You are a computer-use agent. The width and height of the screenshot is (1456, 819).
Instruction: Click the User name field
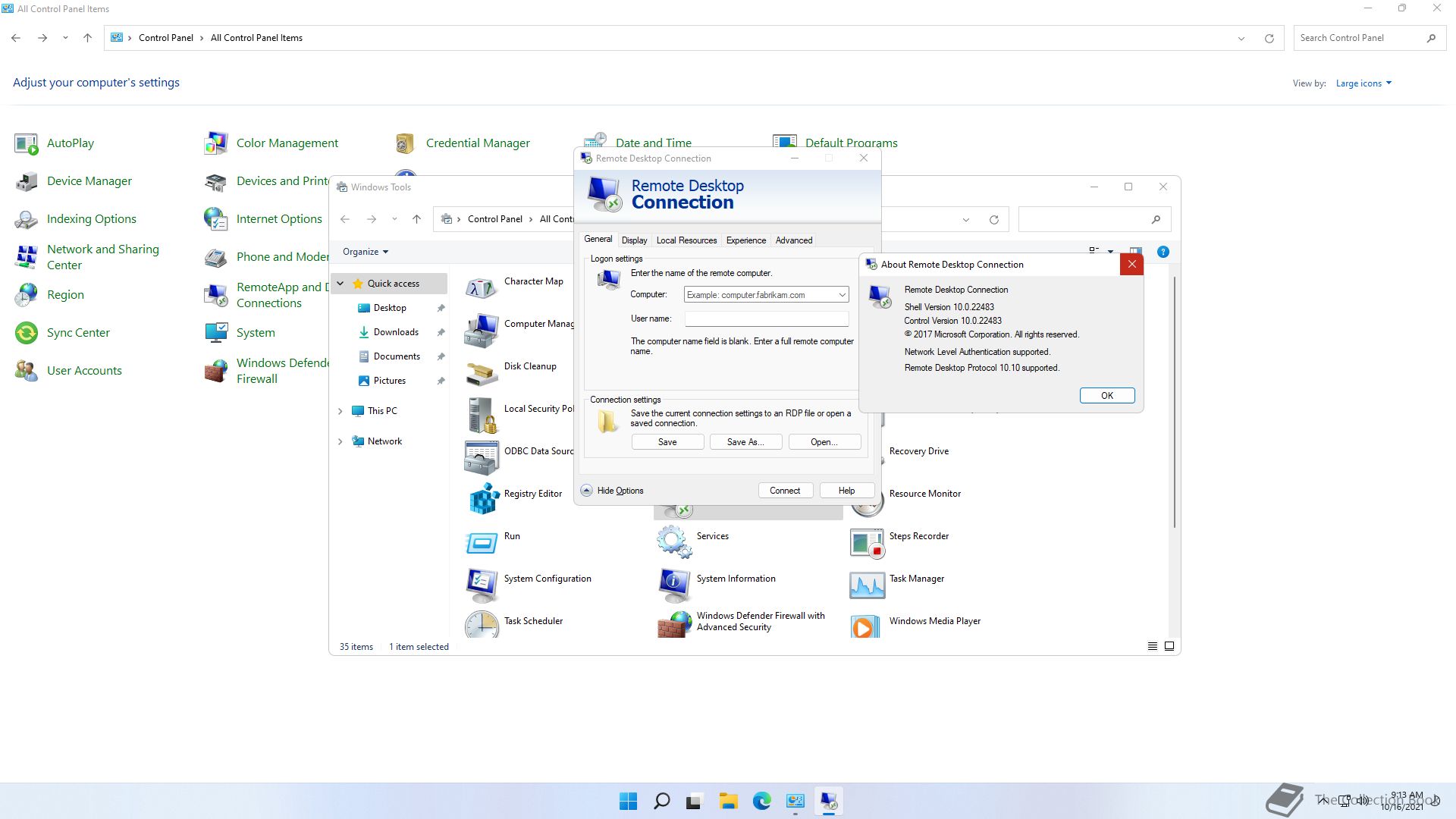pyautogui.click(x=766, y=319)
